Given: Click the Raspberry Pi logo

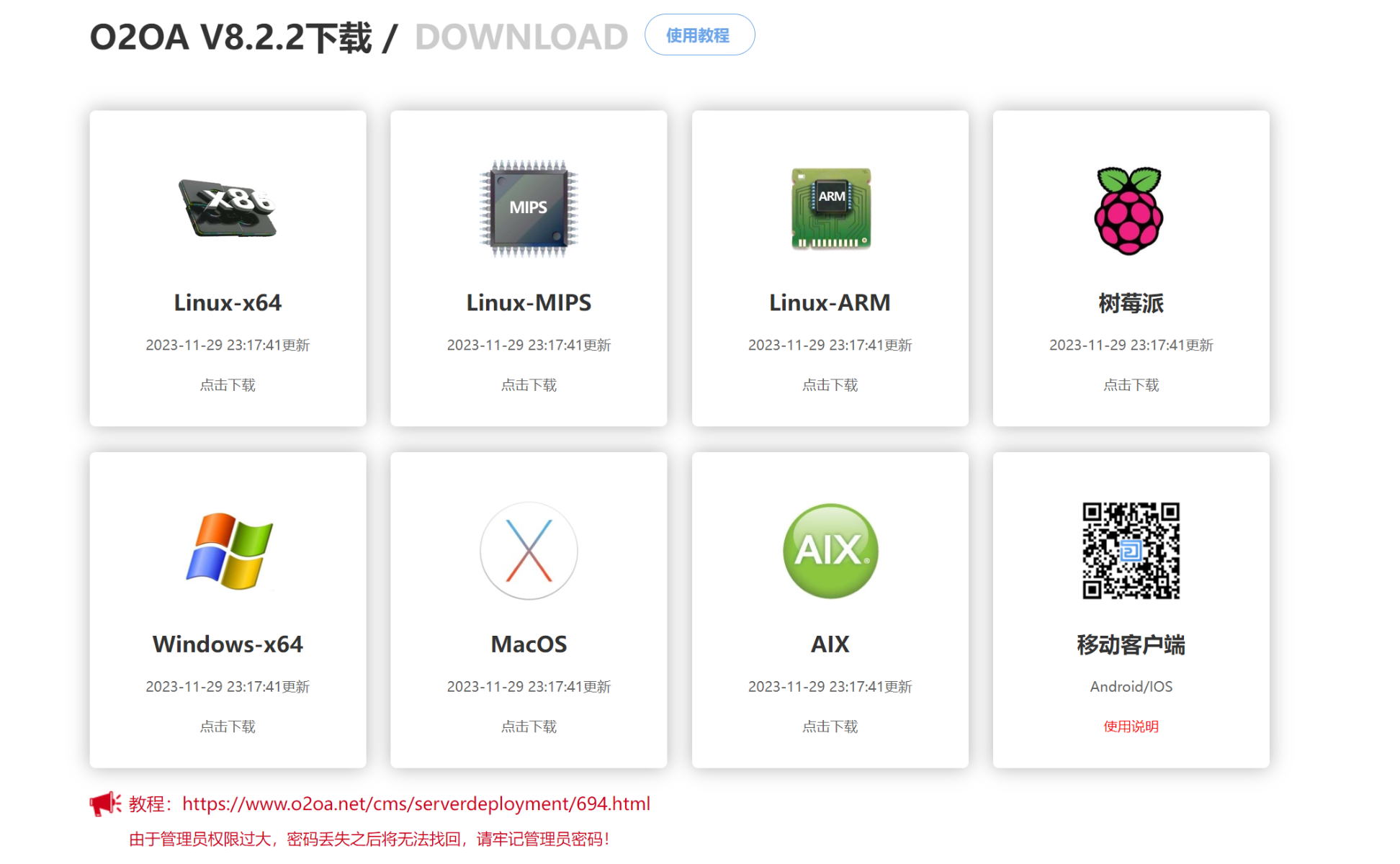Looking at the screenshot, I should tap(1130, 210).
